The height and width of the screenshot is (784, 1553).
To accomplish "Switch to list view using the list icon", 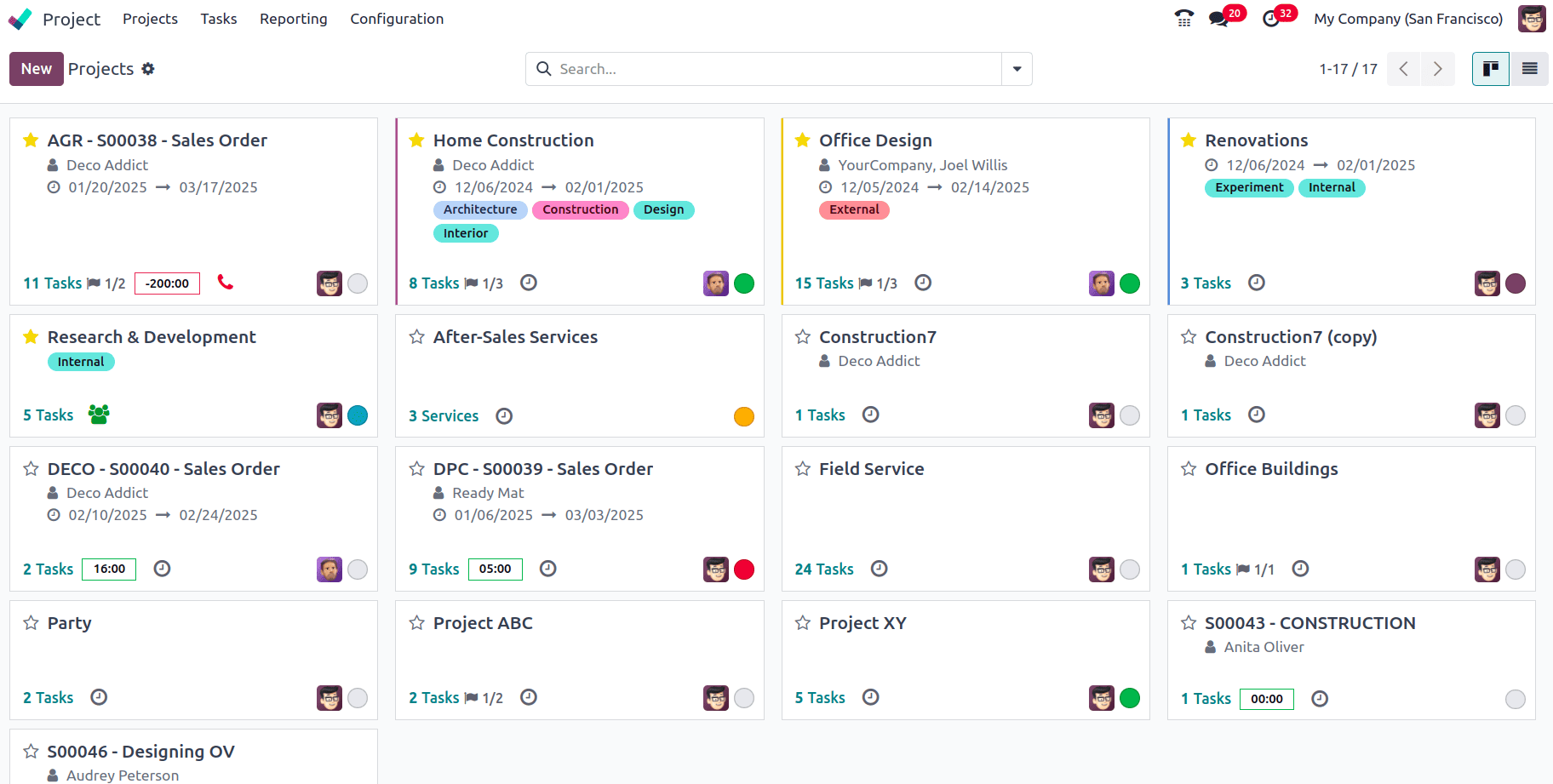I will point(1529,69).
